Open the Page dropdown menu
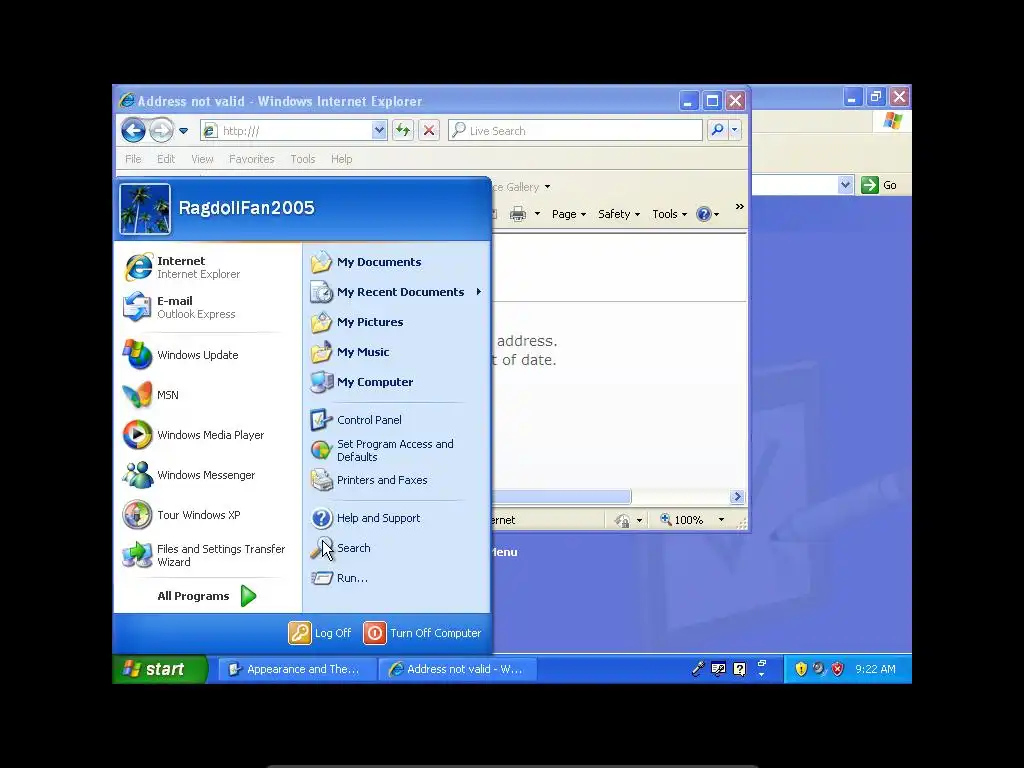The height and width of the screenshot is (768, 1024). 569,214
